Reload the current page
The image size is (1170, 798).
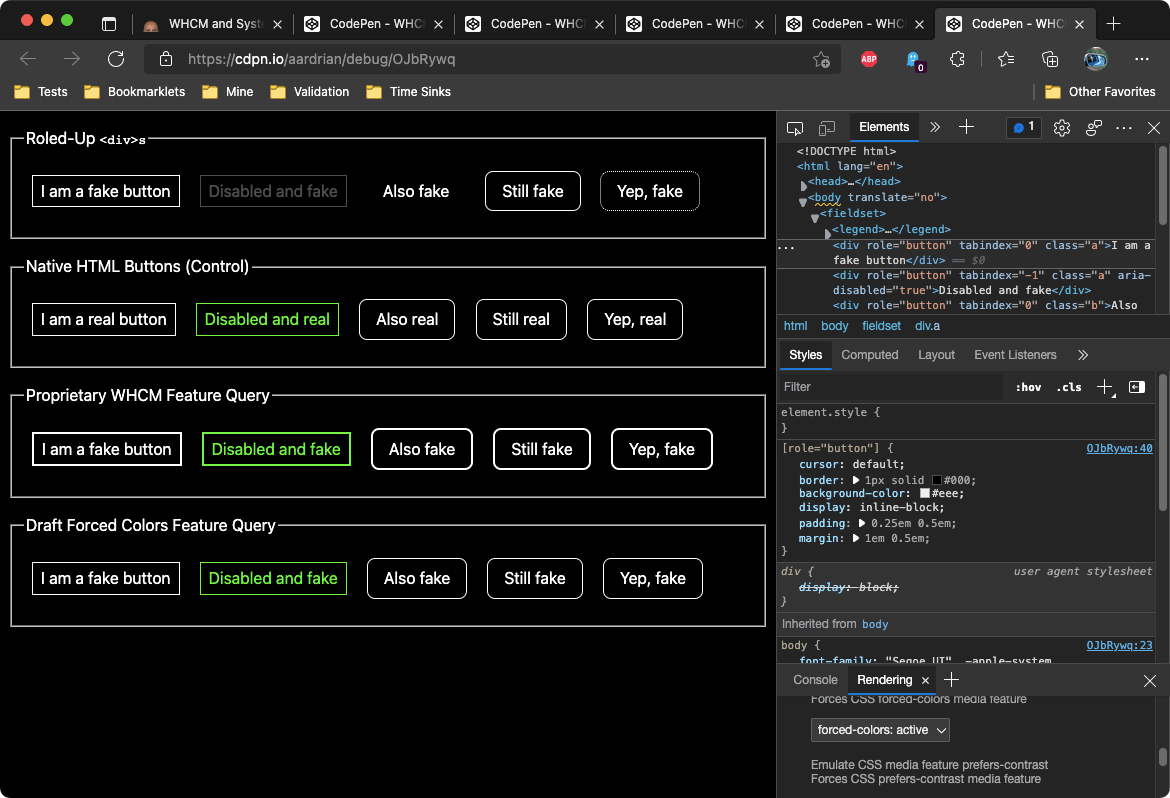click(x=116, y=59)
